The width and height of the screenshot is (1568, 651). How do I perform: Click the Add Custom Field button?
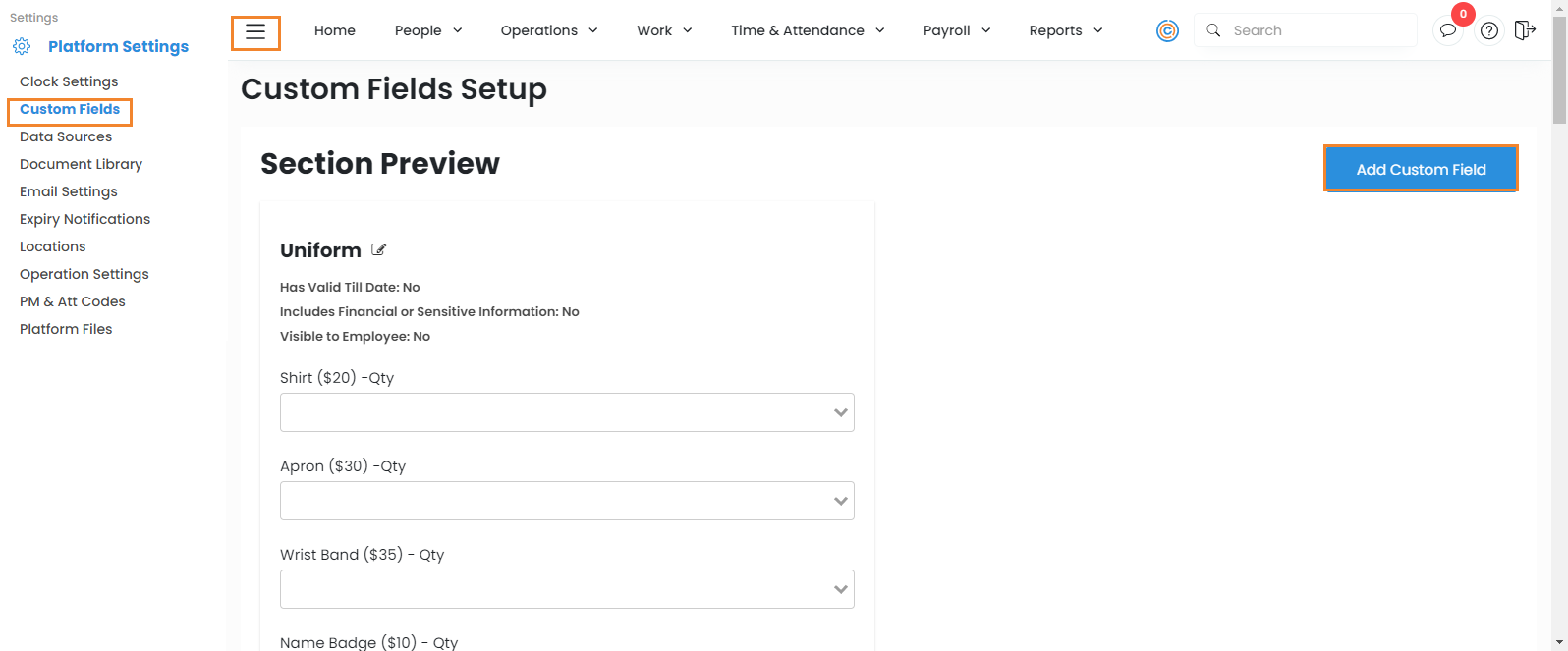click(x=1421, y=169)
